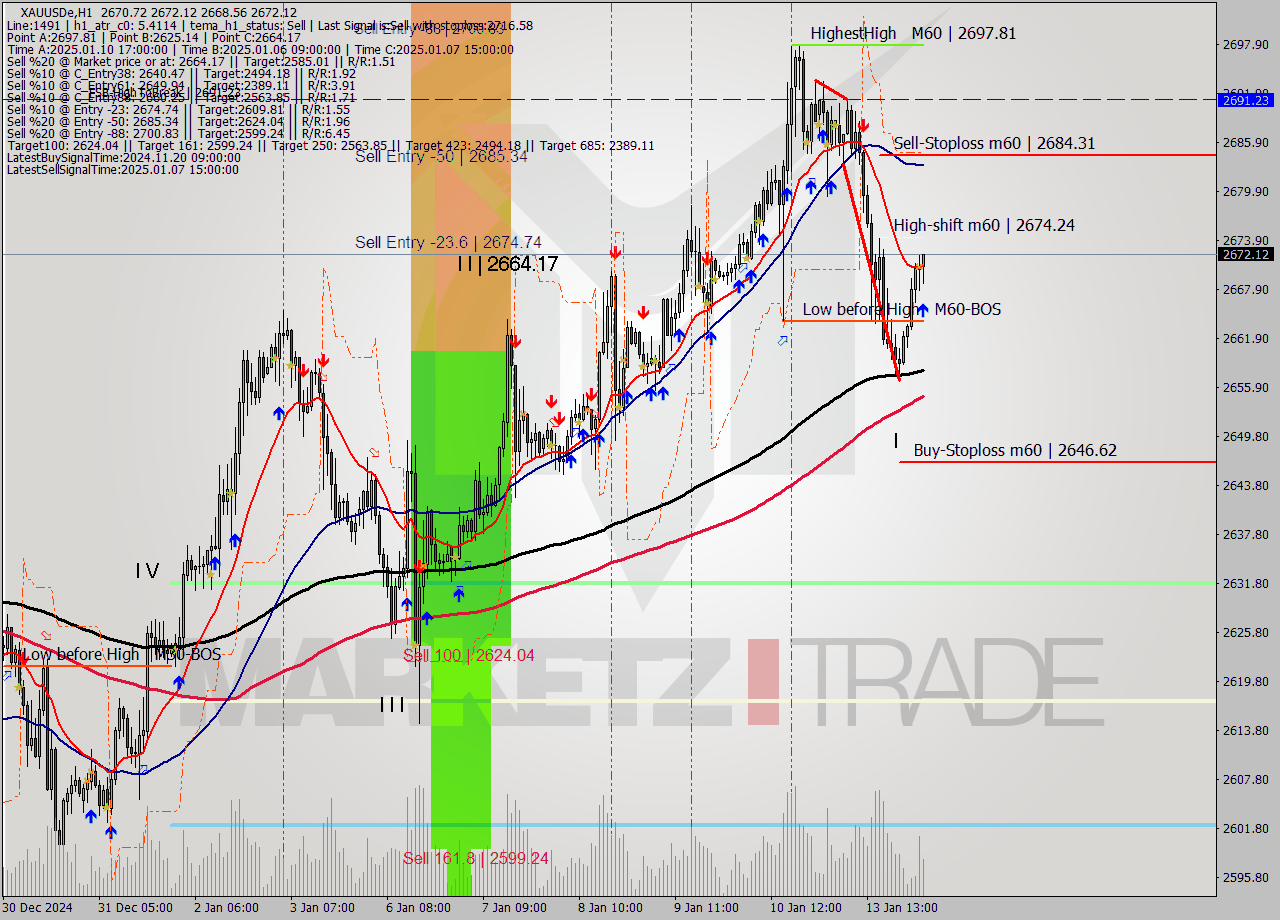Click the 2691.23 price tag on axis
This screenshot has height=920, width=1280.
(x=1246, y=99)
